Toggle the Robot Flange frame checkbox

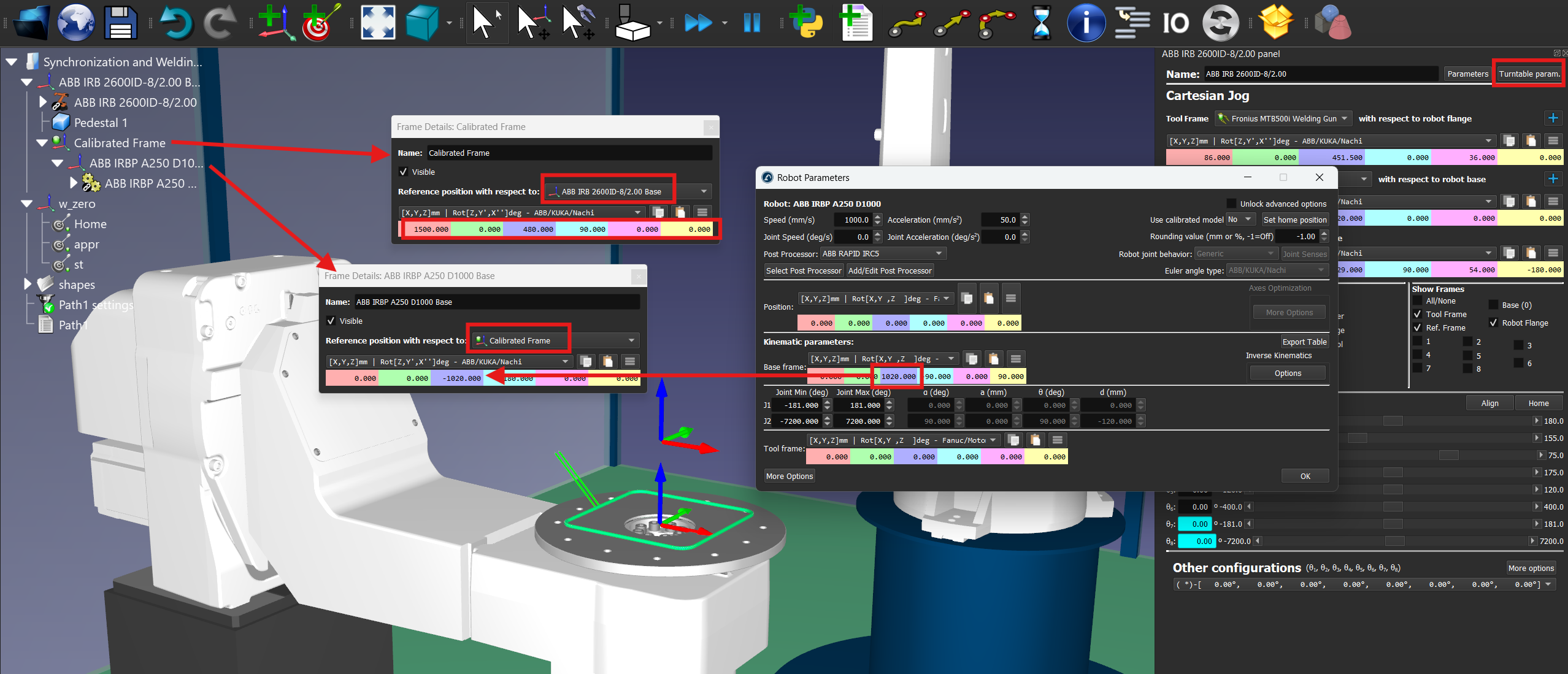[1493, 323]
